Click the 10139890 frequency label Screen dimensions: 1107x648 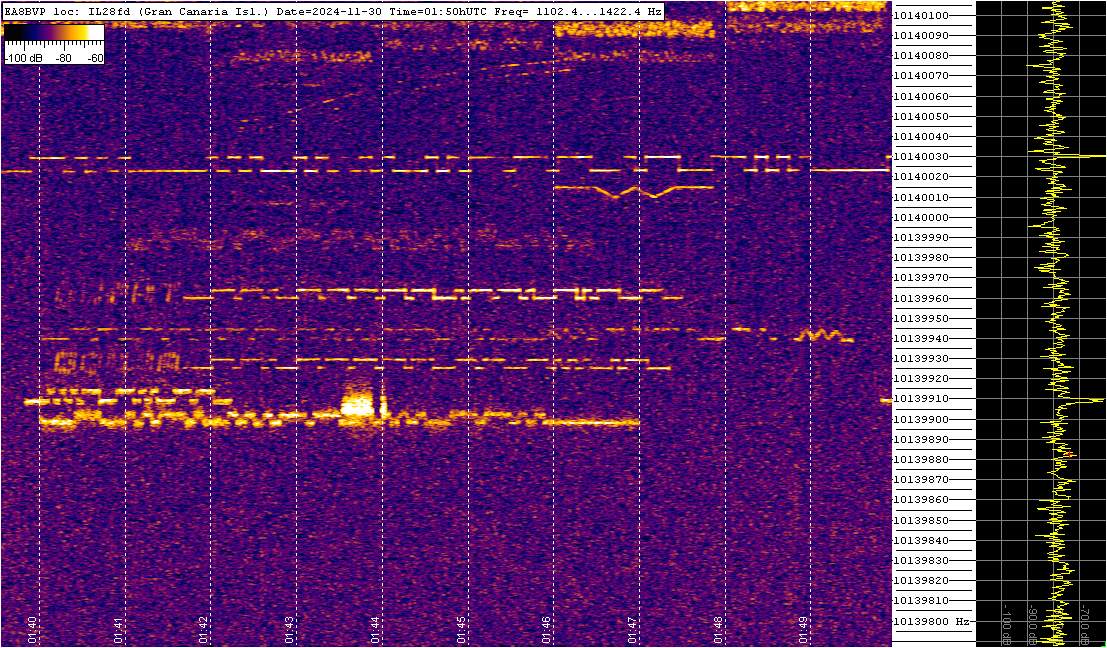pos(921,440)
